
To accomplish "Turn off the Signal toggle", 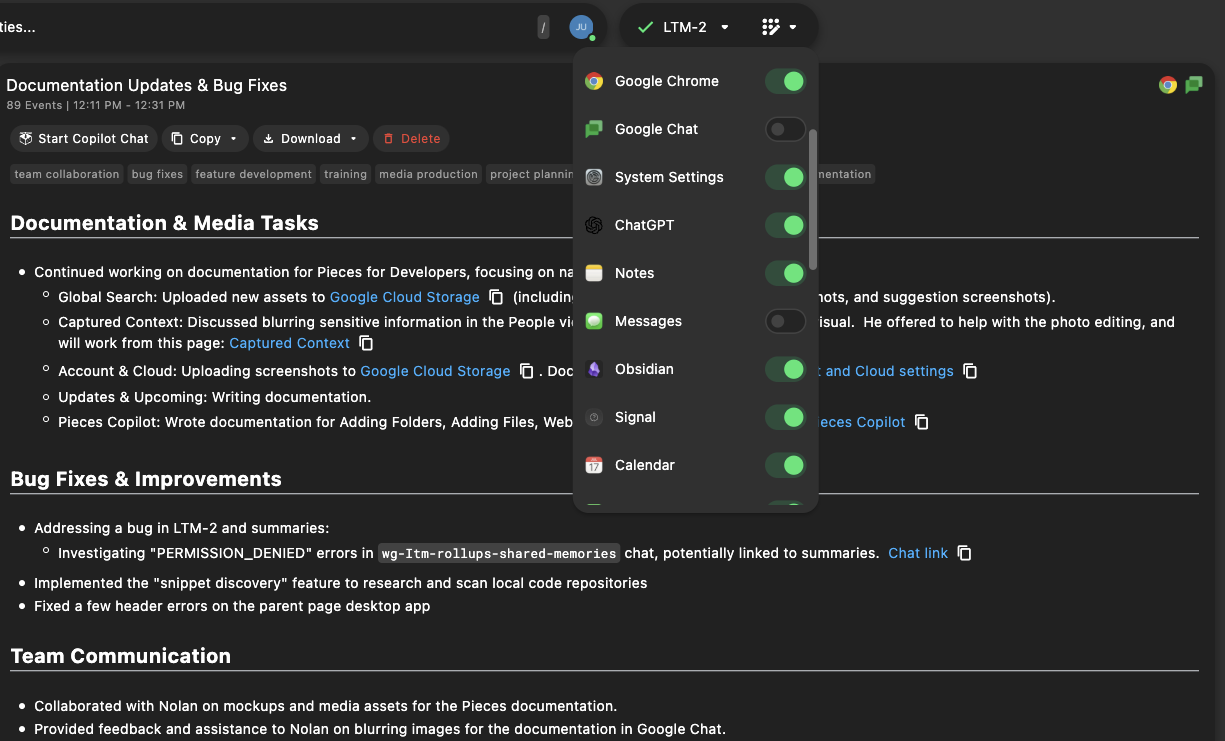I will click(x=785, y=417).
